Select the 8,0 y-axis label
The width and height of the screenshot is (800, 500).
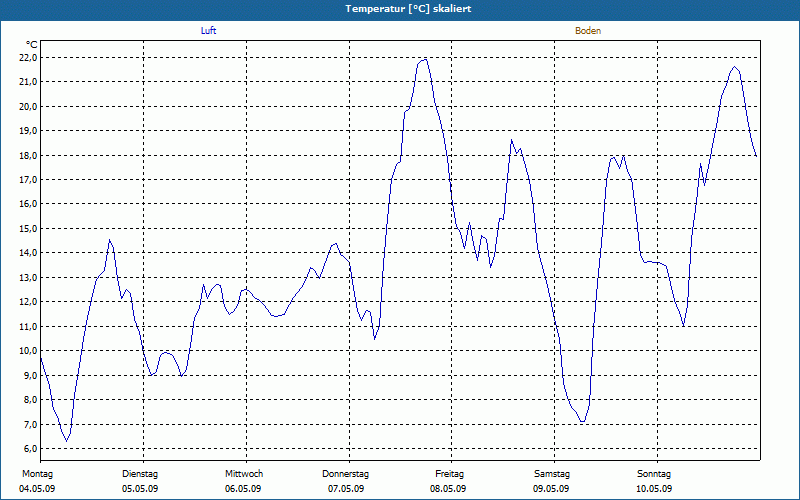[x=30, y=400]
